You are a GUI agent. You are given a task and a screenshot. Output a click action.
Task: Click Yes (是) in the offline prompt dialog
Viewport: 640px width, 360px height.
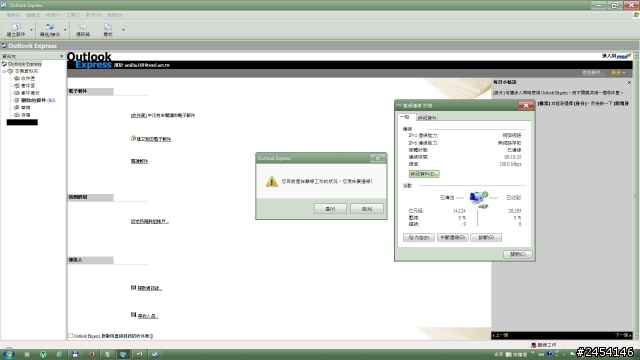click(330, 209)
